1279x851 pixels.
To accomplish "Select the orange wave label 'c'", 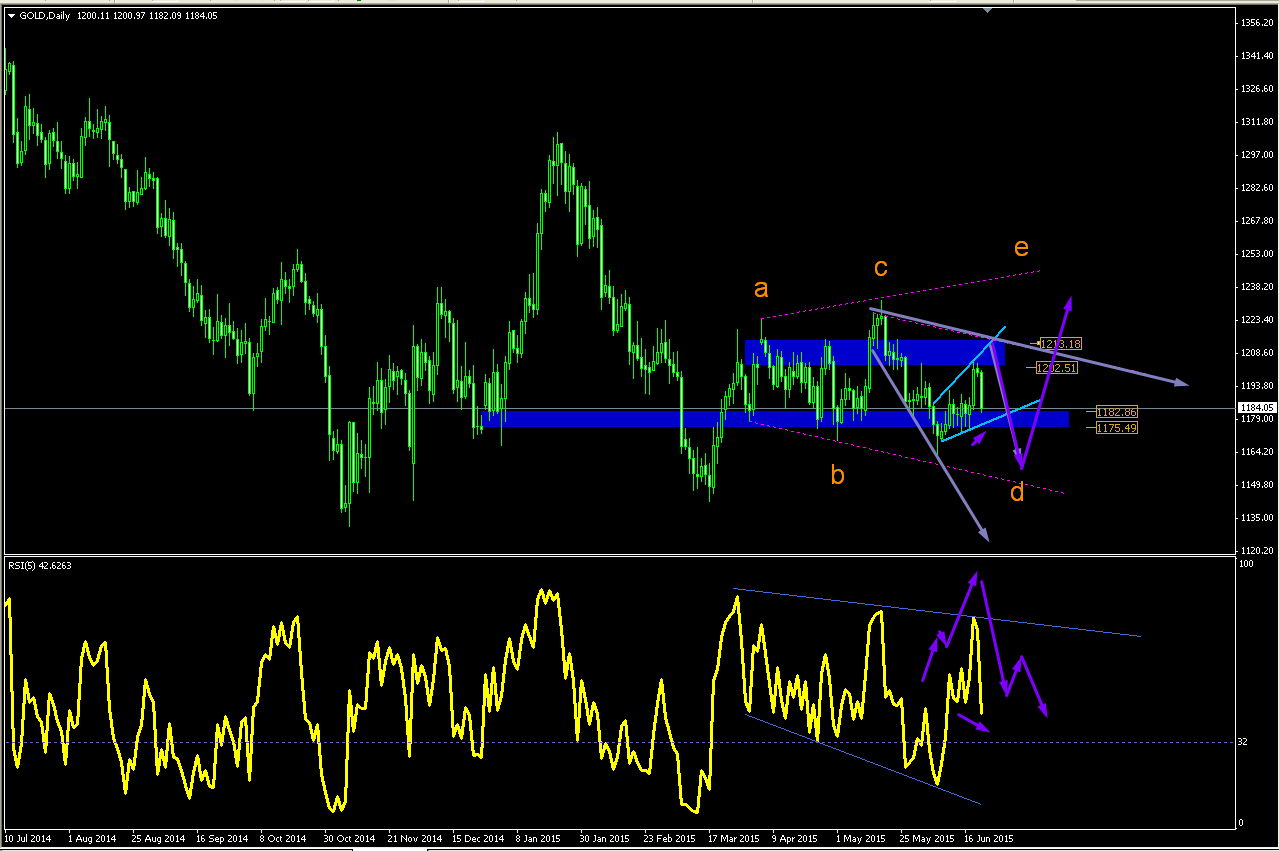I will coord(880,268).
